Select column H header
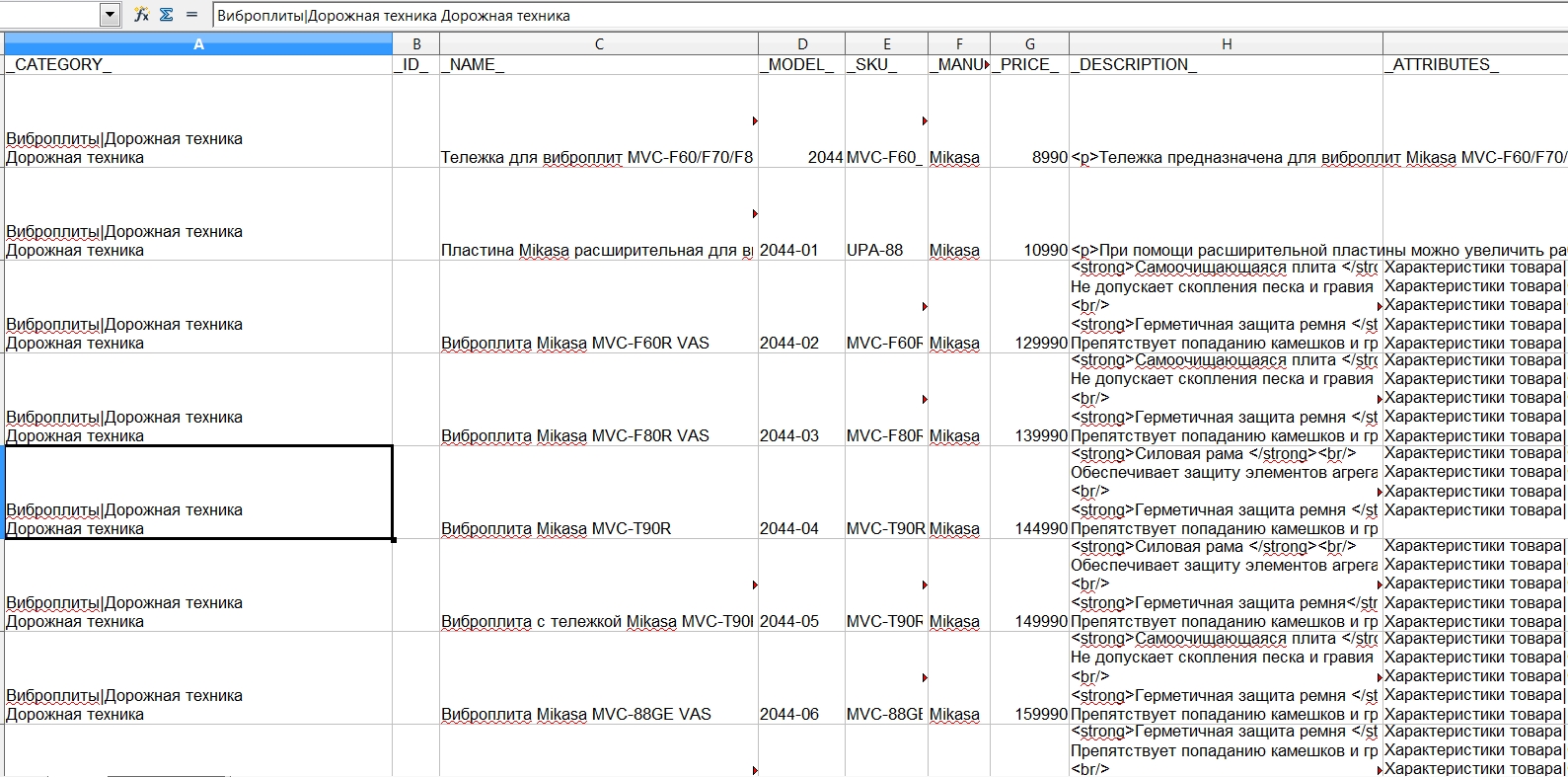Image resolution: width=1568 pixels, height=777 pixels. [1227, 44]
